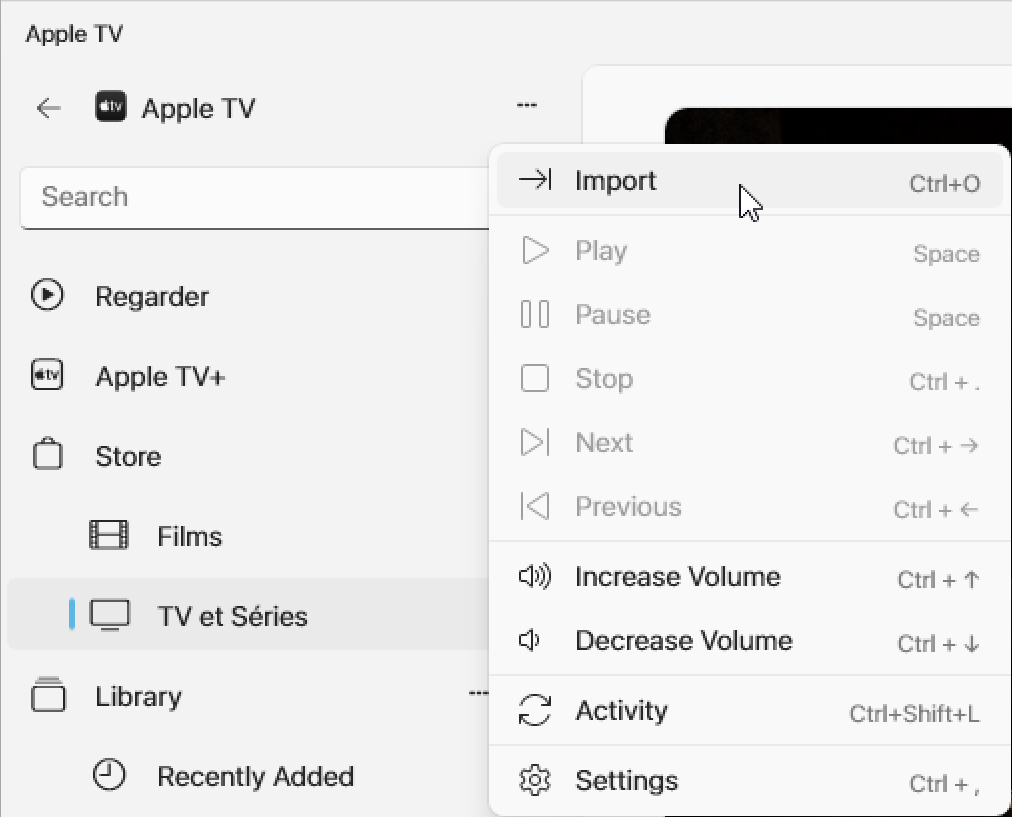Open the three-dot menu beside Apple TV header
This screenshot has width=1012, height=817.
[527, 105]
